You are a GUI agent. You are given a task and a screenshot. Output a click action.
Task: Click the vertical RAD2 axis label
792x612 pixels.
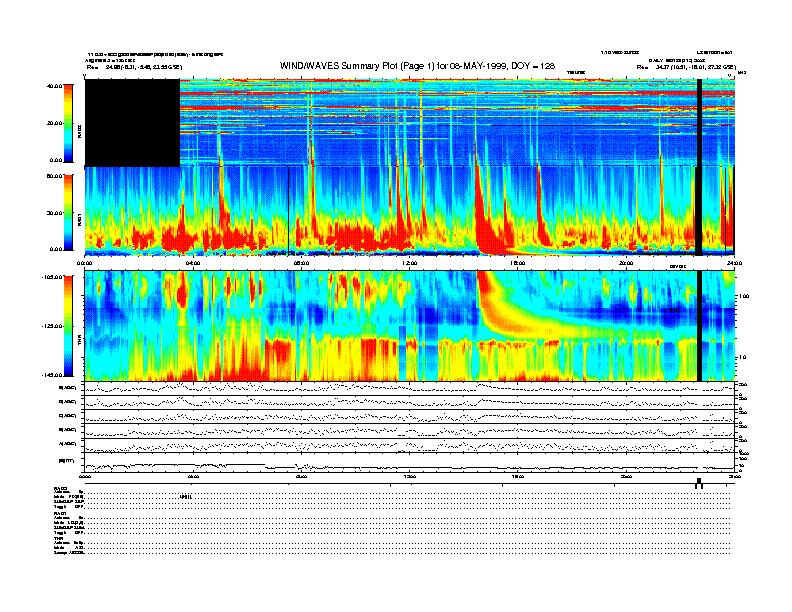(79, 132)
